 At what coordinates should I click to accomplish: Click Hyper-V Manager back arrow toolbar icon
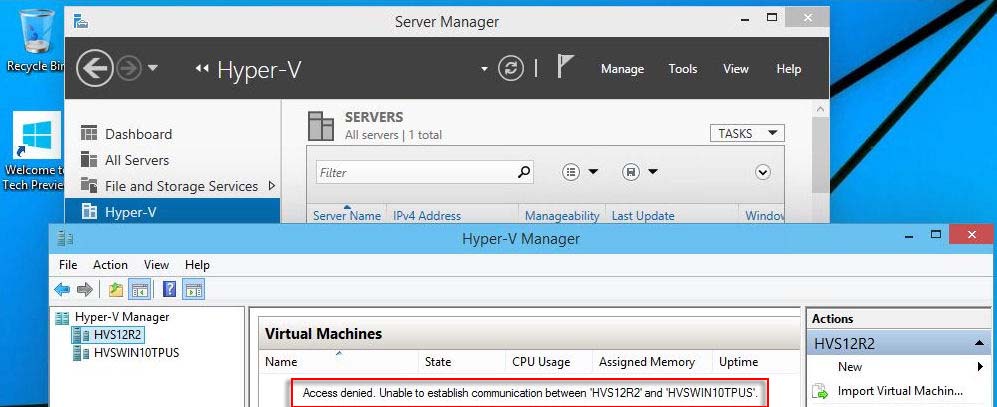(x=62, y=290)
